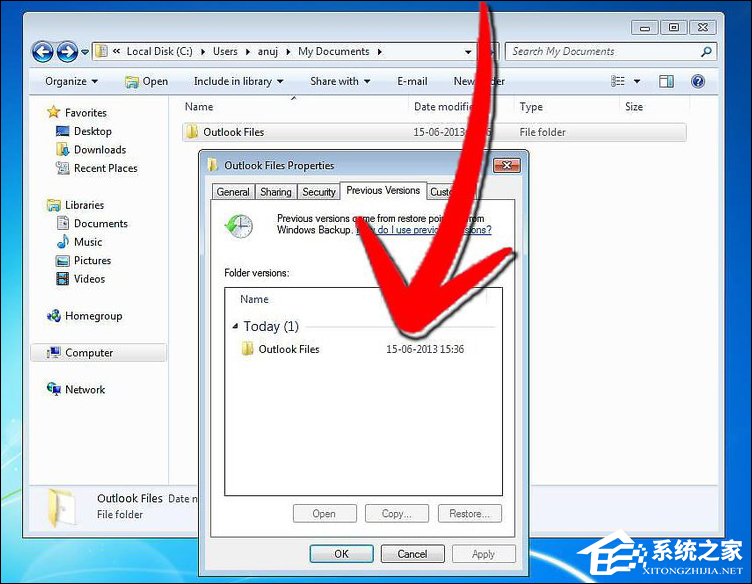Select the Previous Versions tab
Image resolution: width=752 pixels, height=584 pixels.
click(x=383, y=190)
